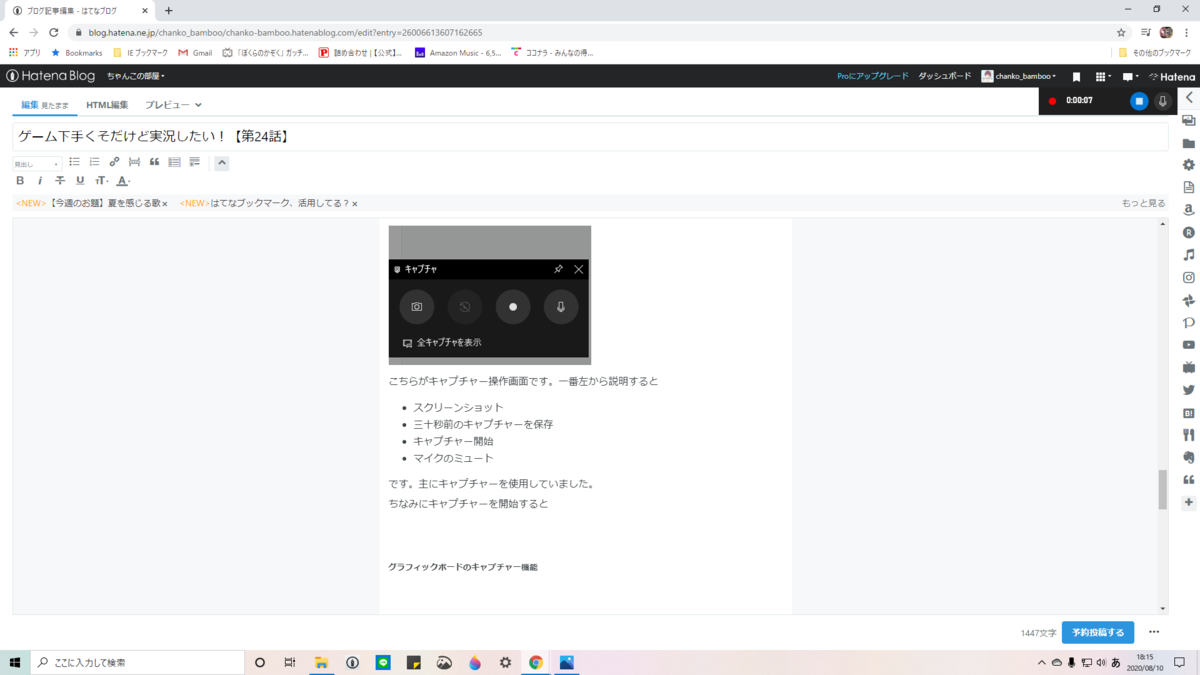
Task: Open the photo insert sidebar panel
Action: coord(1189,121)
